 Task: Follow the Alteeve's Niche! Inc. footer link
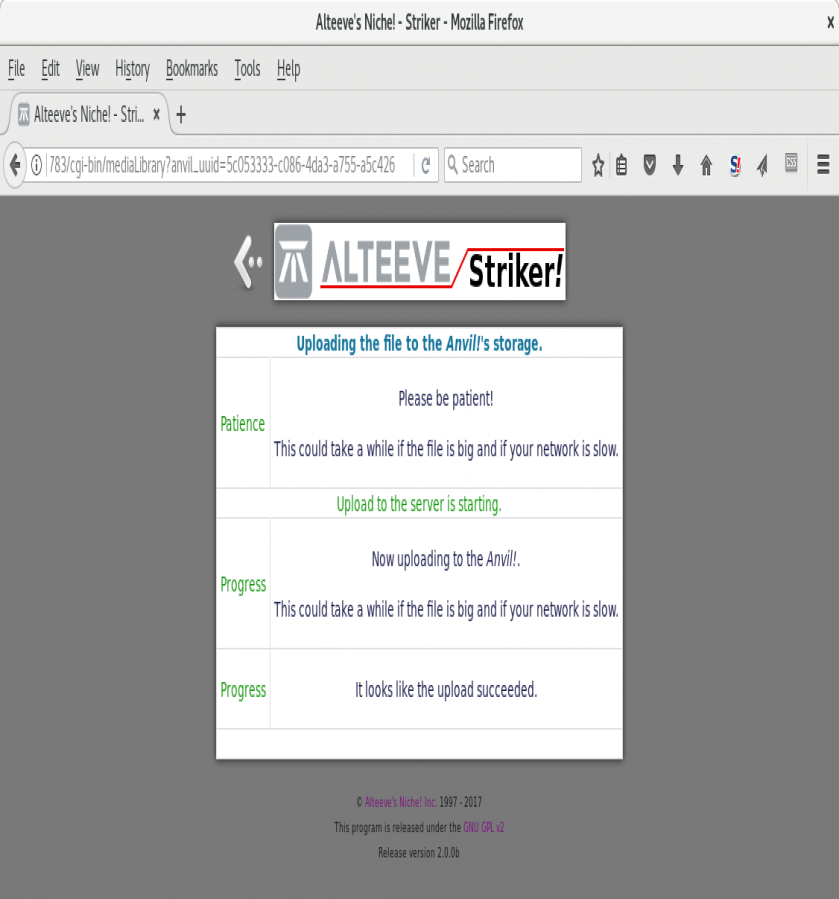[400, 802]
